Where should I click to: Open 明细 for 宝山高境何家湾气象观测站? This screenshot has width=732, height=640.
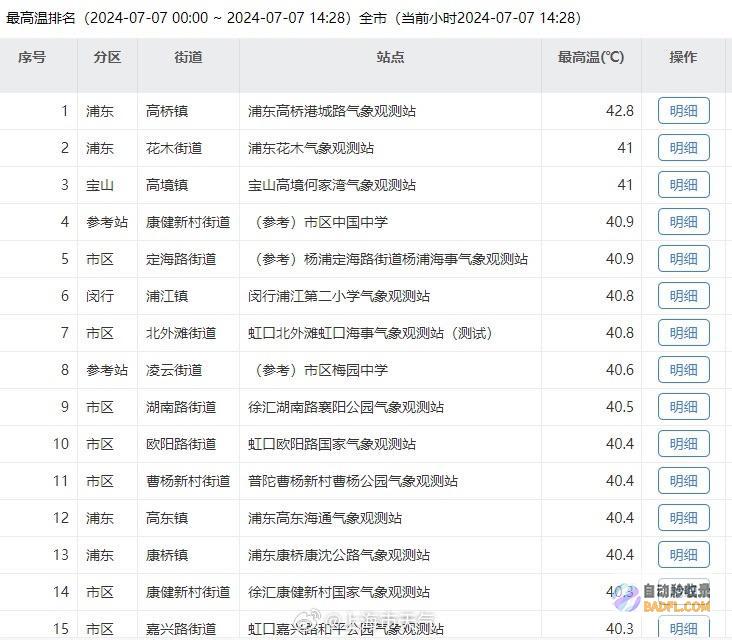click(683, 184)
